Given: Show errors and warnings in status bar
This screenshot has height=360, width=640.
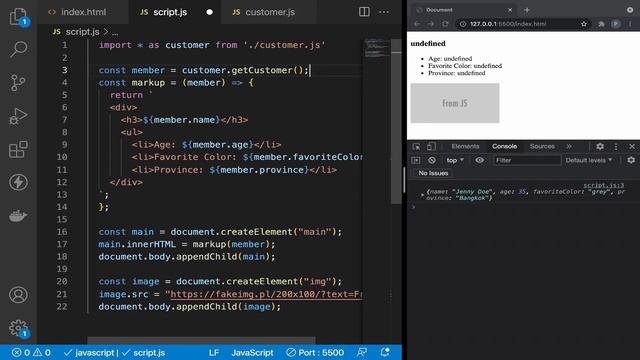Looking at the screenshot, I should pos(31,352).
